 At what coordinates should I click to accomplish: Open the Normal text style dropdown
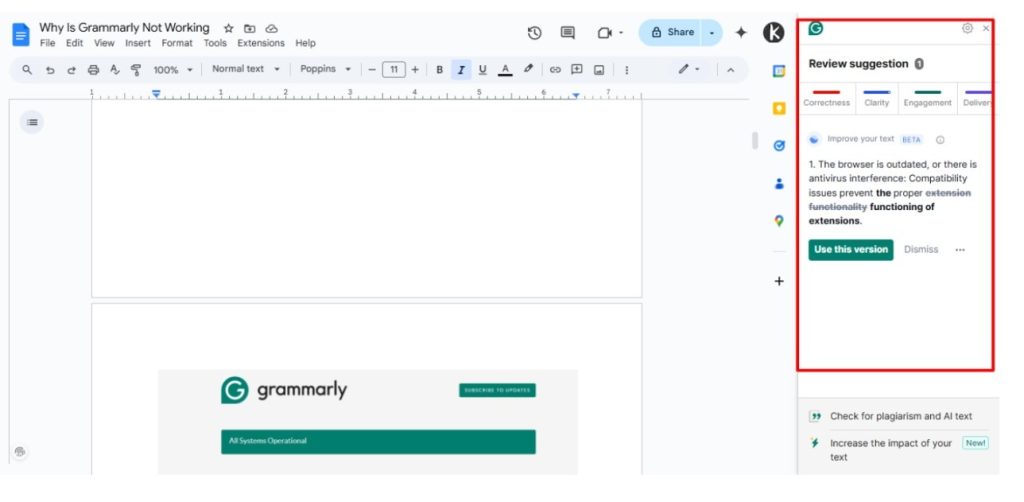tap(246, 69)
